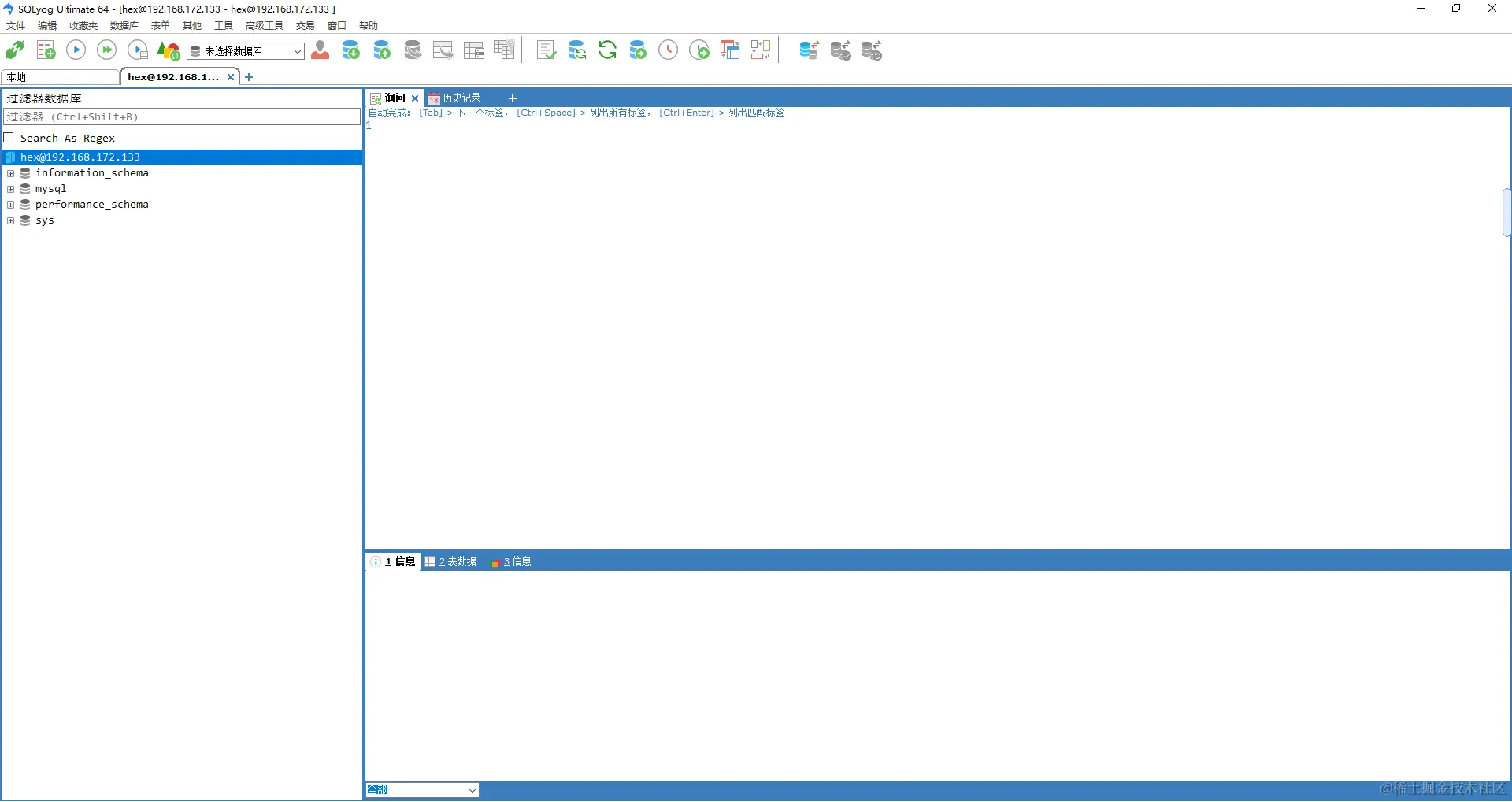The height and width of the screenshot is (802, 1512).
Task: Open the 编辑 menu
Action: point(47,26)
